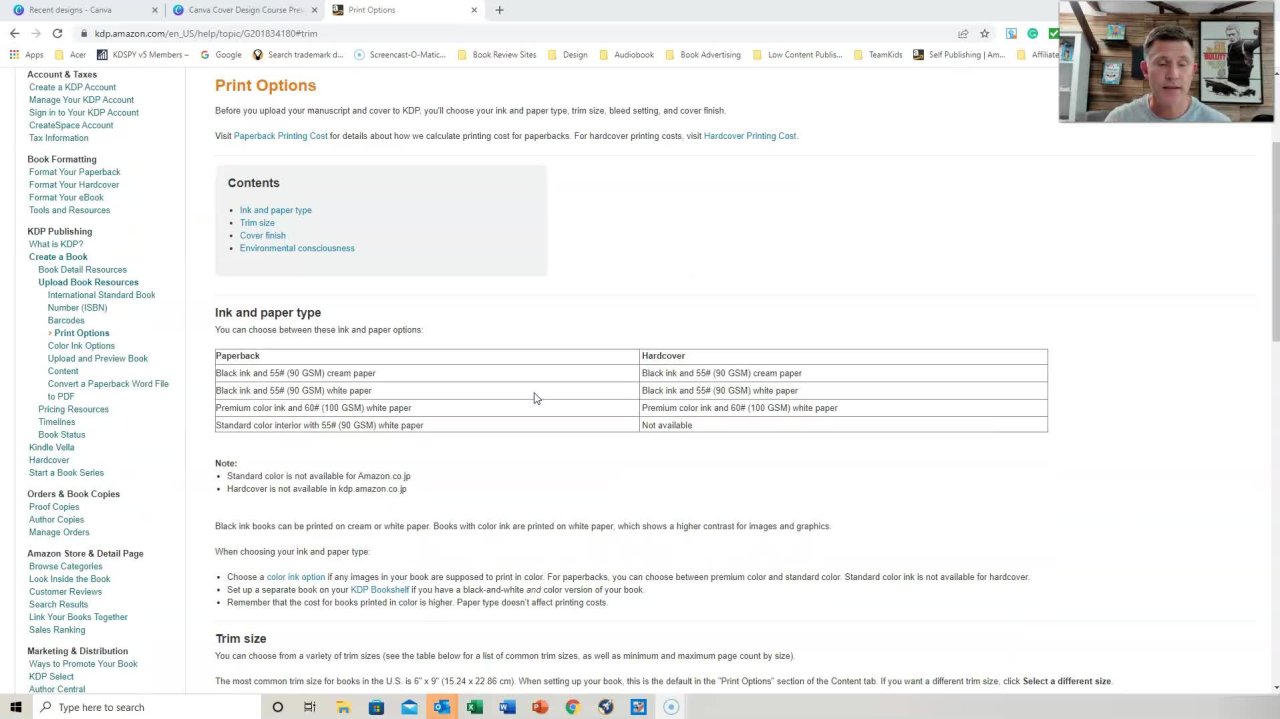Open Word from the taskbar
This screenshot has width=1280, height=719.
click(x=507, y=707)
